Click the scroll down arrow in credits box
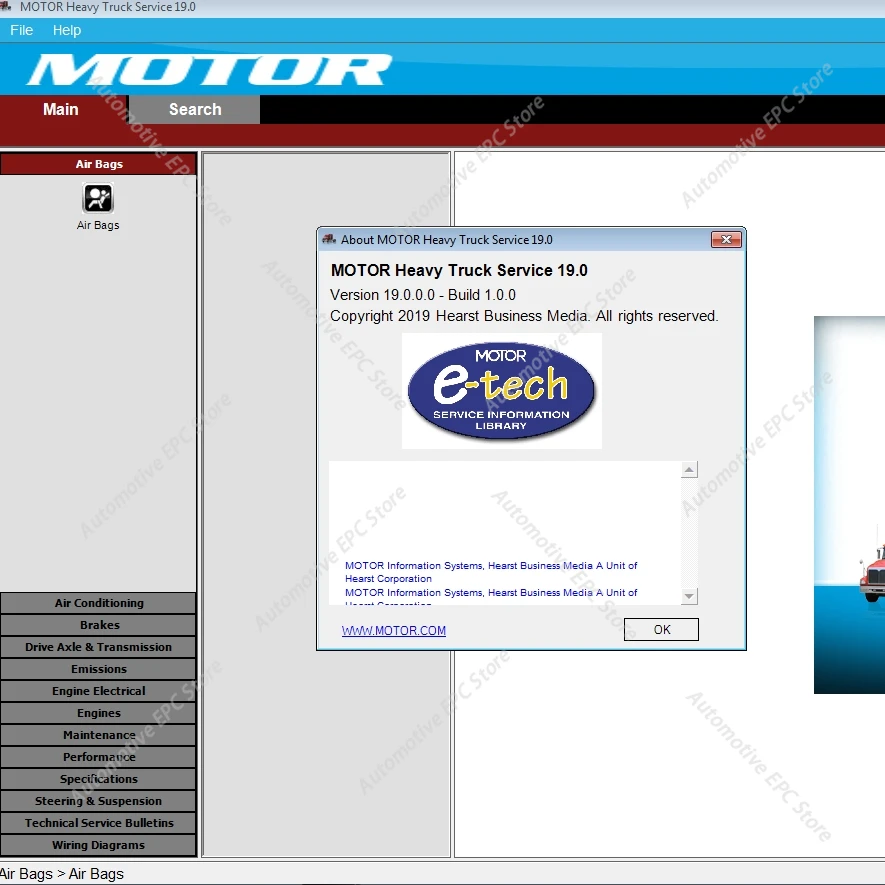This screenshot has width=885, height=885. [689, 596]
